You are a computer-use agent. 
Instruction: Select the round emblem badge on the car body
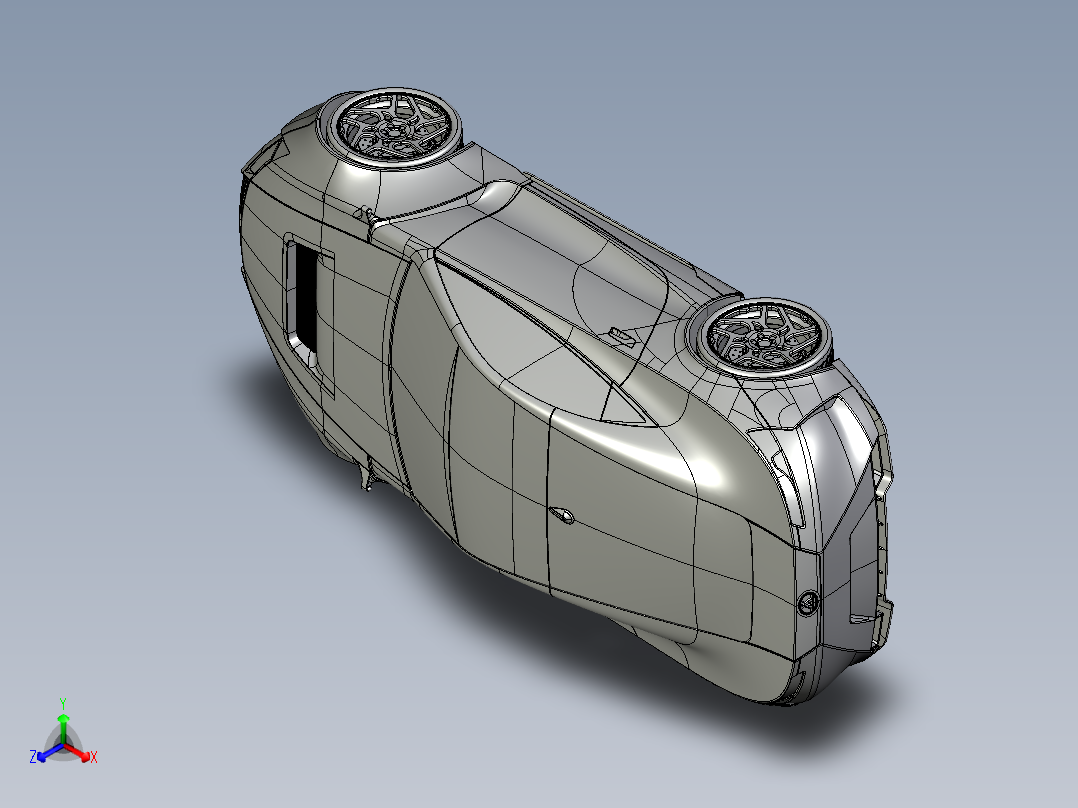[808, 602]
